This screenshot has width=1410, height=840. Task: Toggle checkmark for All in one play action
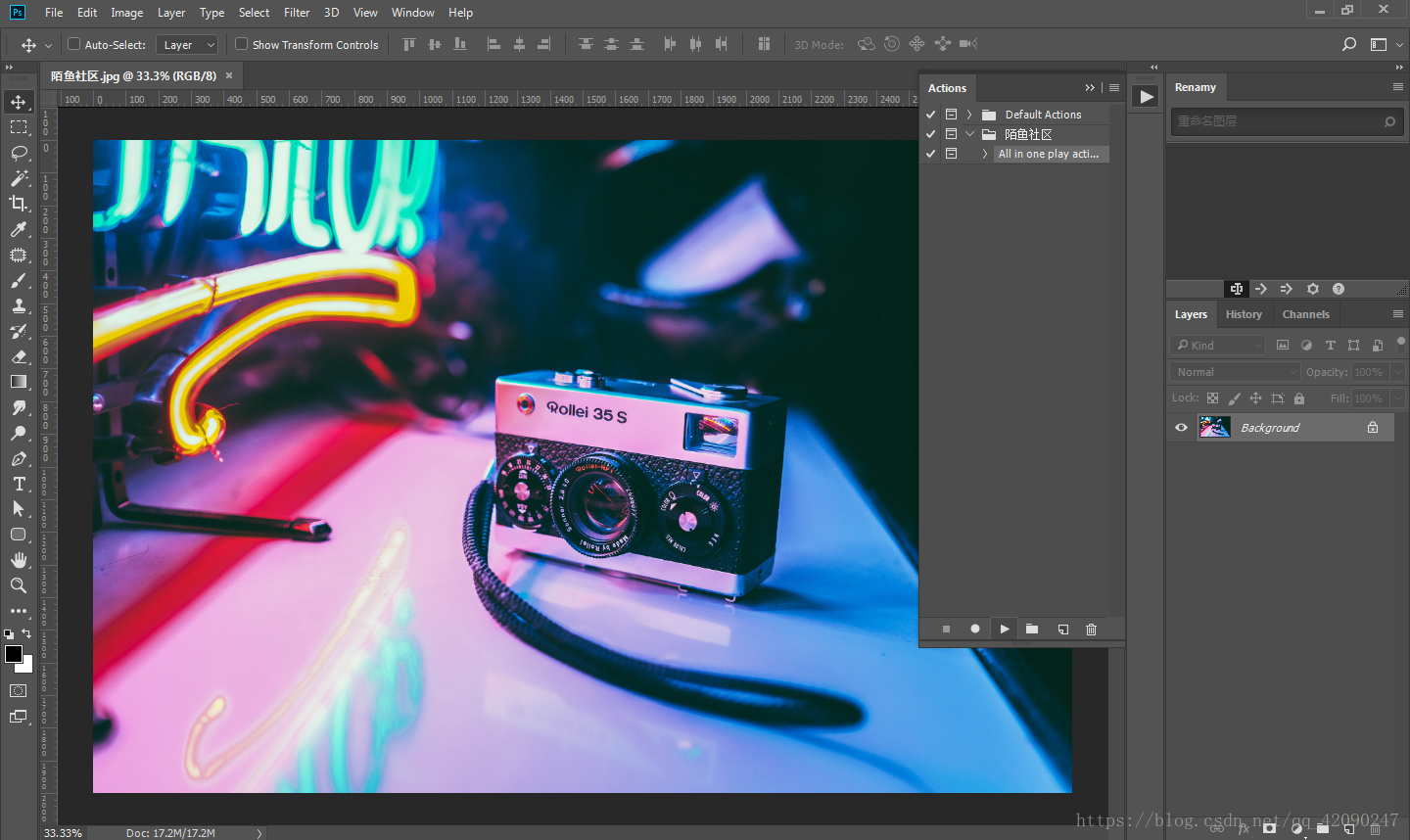(x=930, y=154)
